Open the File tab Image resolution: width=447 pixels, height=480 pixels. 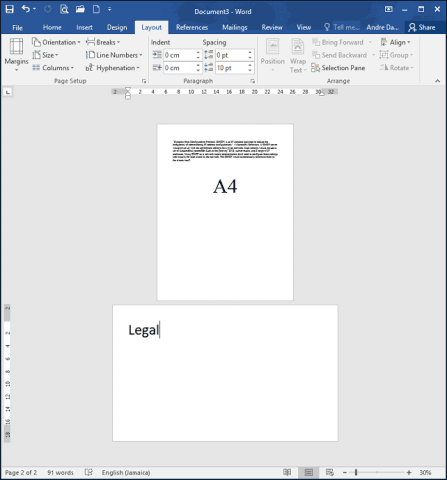[17, 28]
